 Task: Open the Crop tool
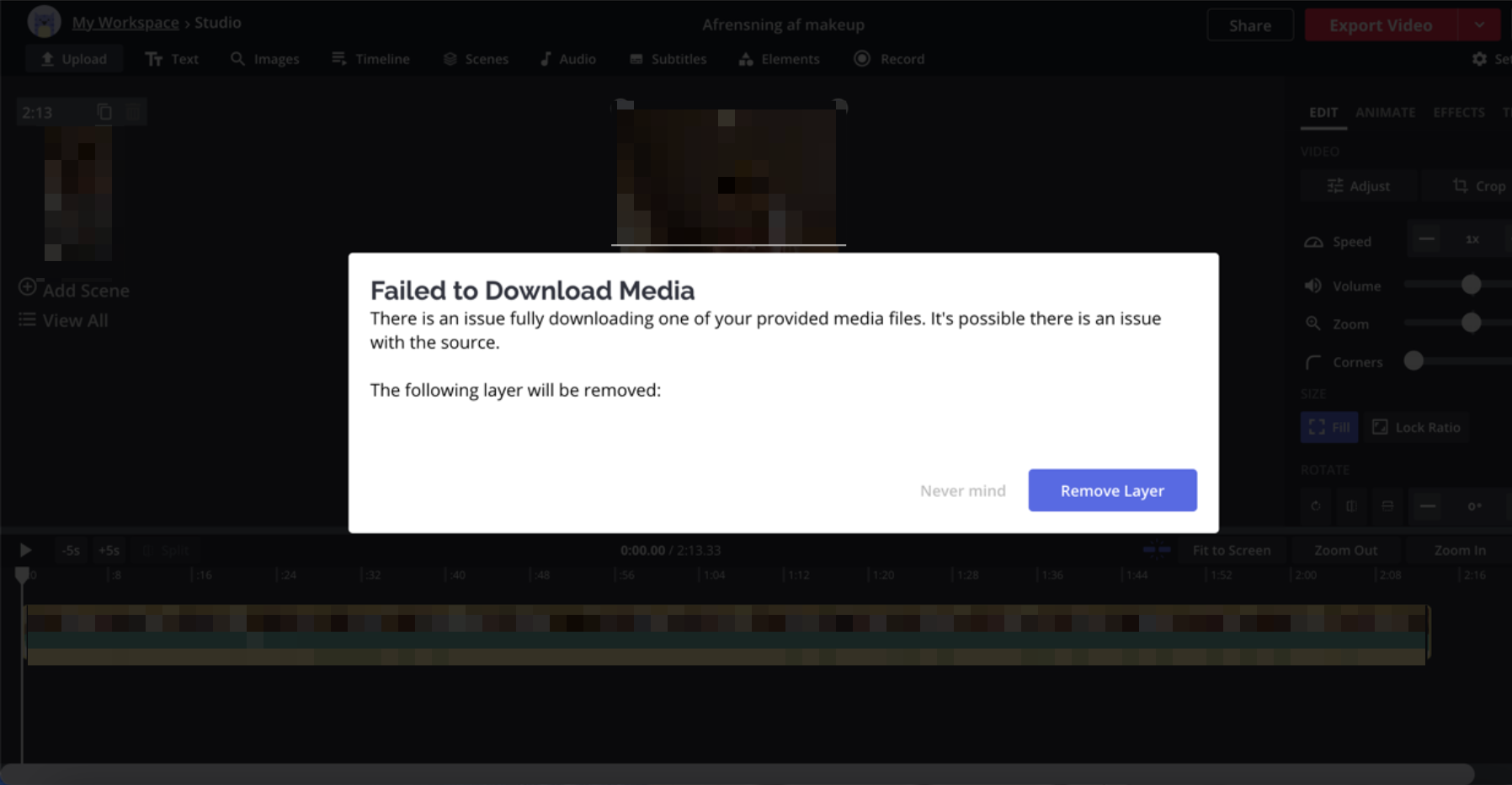coord(1477,186)
